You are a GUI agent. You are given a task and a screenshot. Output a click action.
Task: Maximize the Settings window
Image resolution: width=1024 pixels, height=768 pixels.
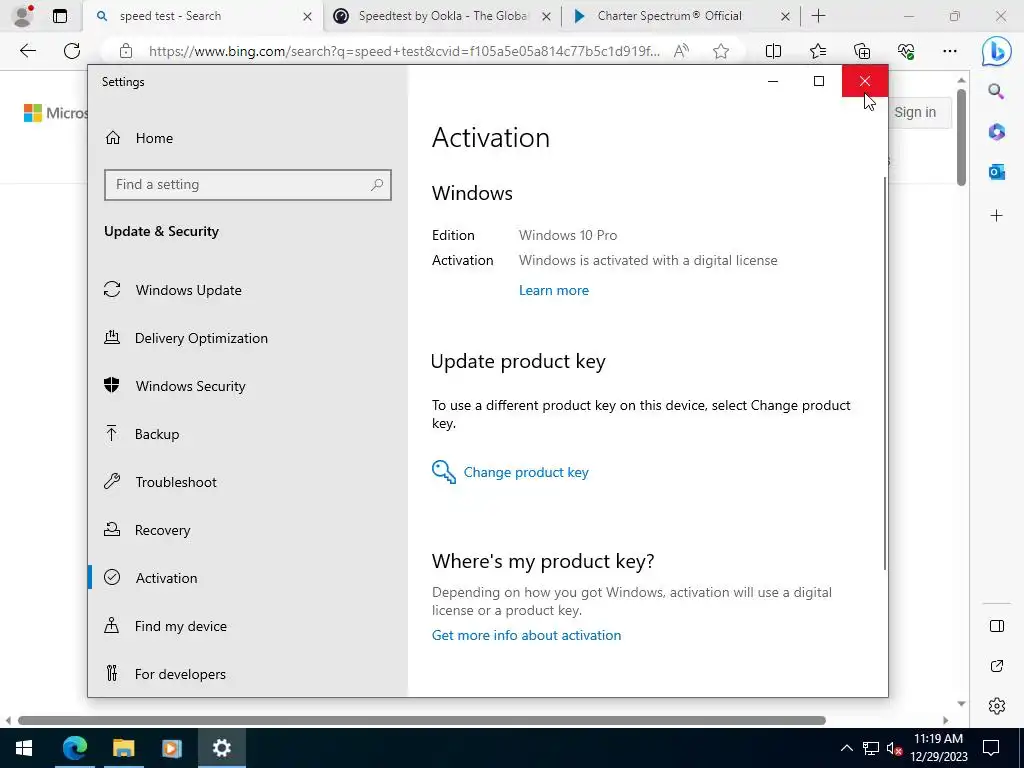coord(819,81)
